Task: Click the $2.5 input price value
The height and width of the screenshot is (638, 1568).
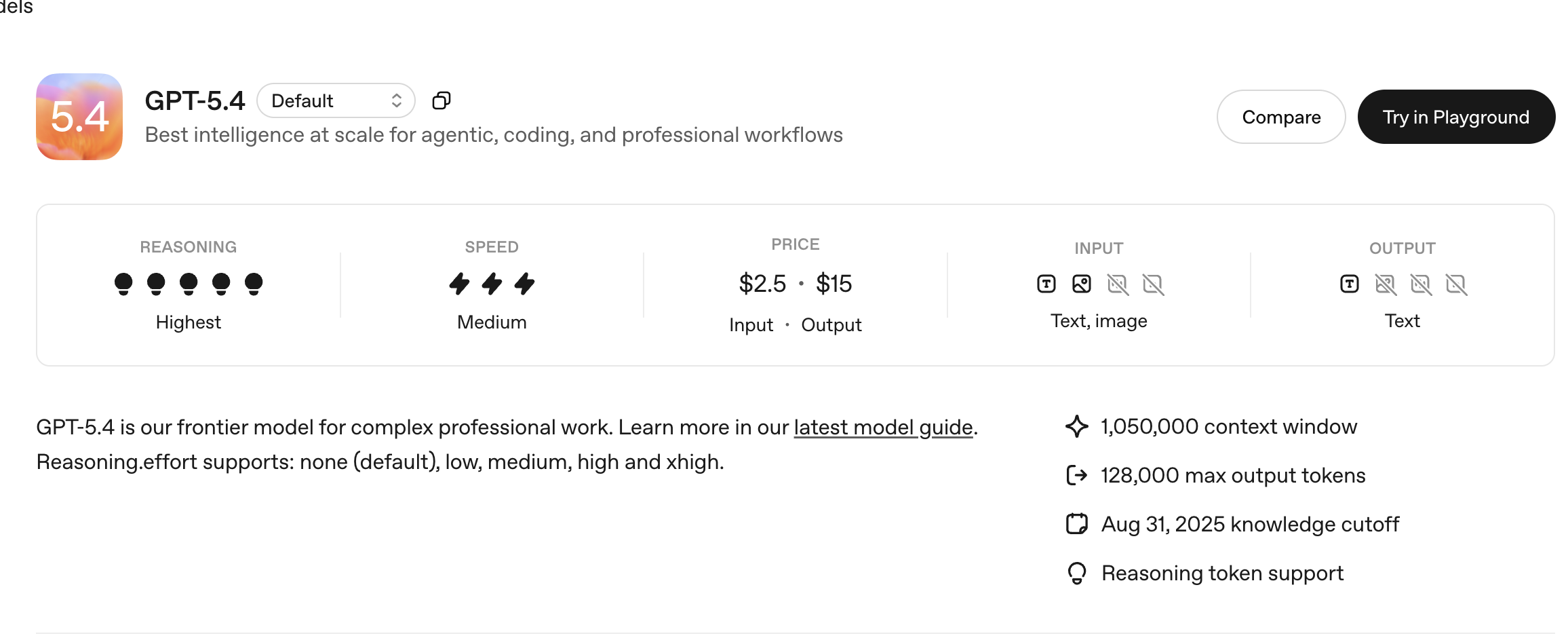Action: tap(762, 284)
